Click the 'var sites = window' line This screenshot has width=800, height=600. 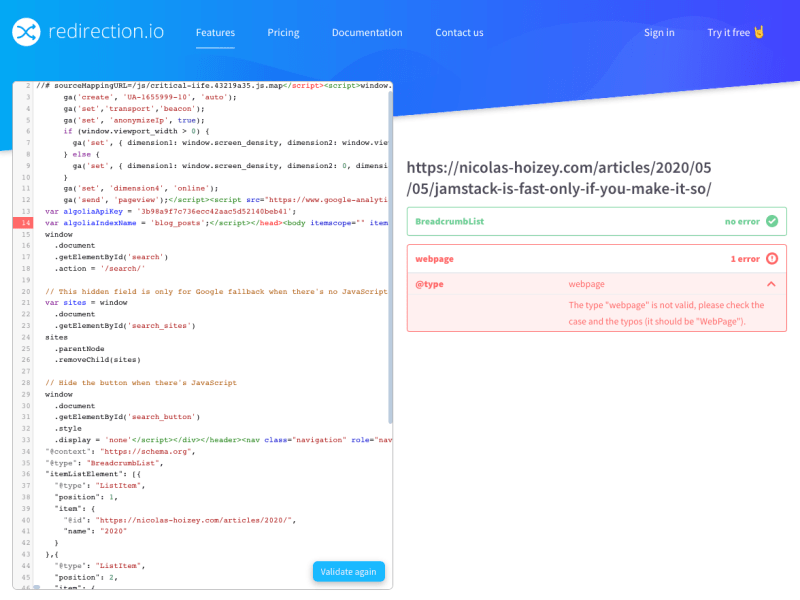coord(86,303)
